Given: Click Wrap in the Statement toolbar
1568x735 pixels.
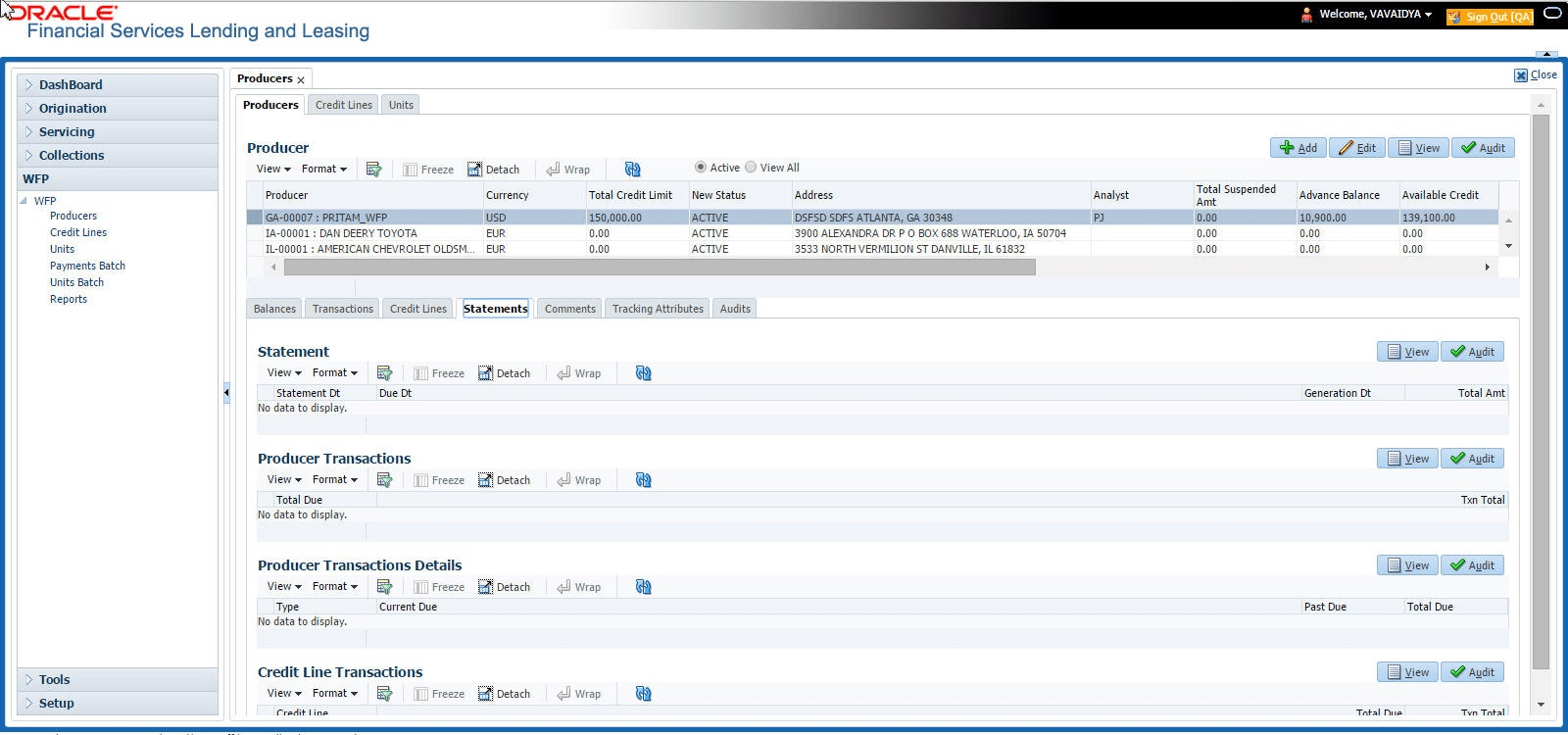Looking at the screenshot, I should click(x=579, y=373).
